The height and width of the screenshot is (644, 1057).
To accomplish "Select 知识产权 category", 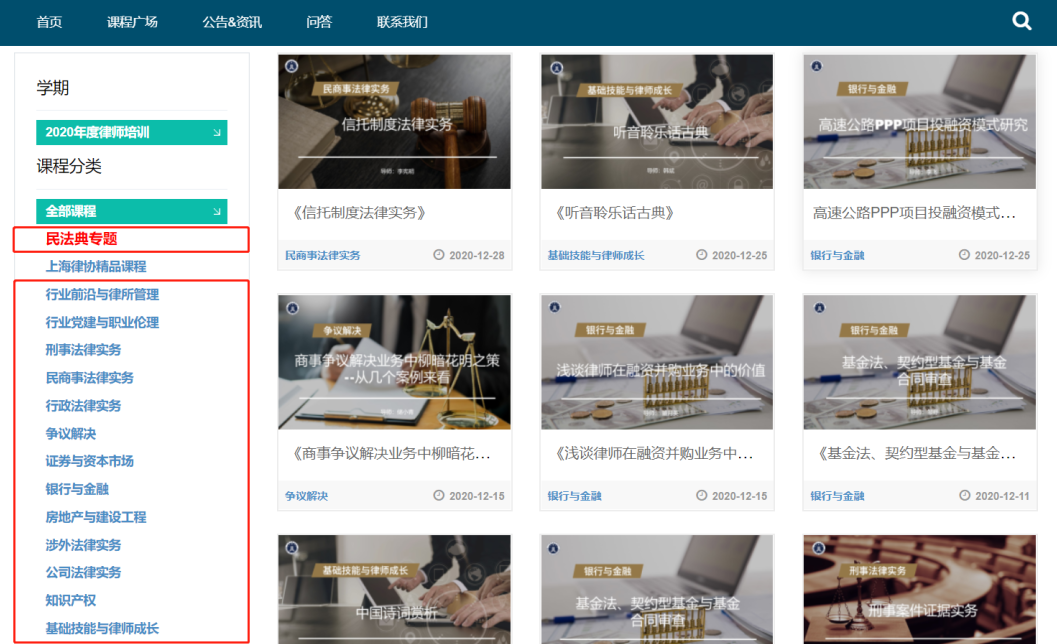I will pyautogui.click(x=70, y=600).
